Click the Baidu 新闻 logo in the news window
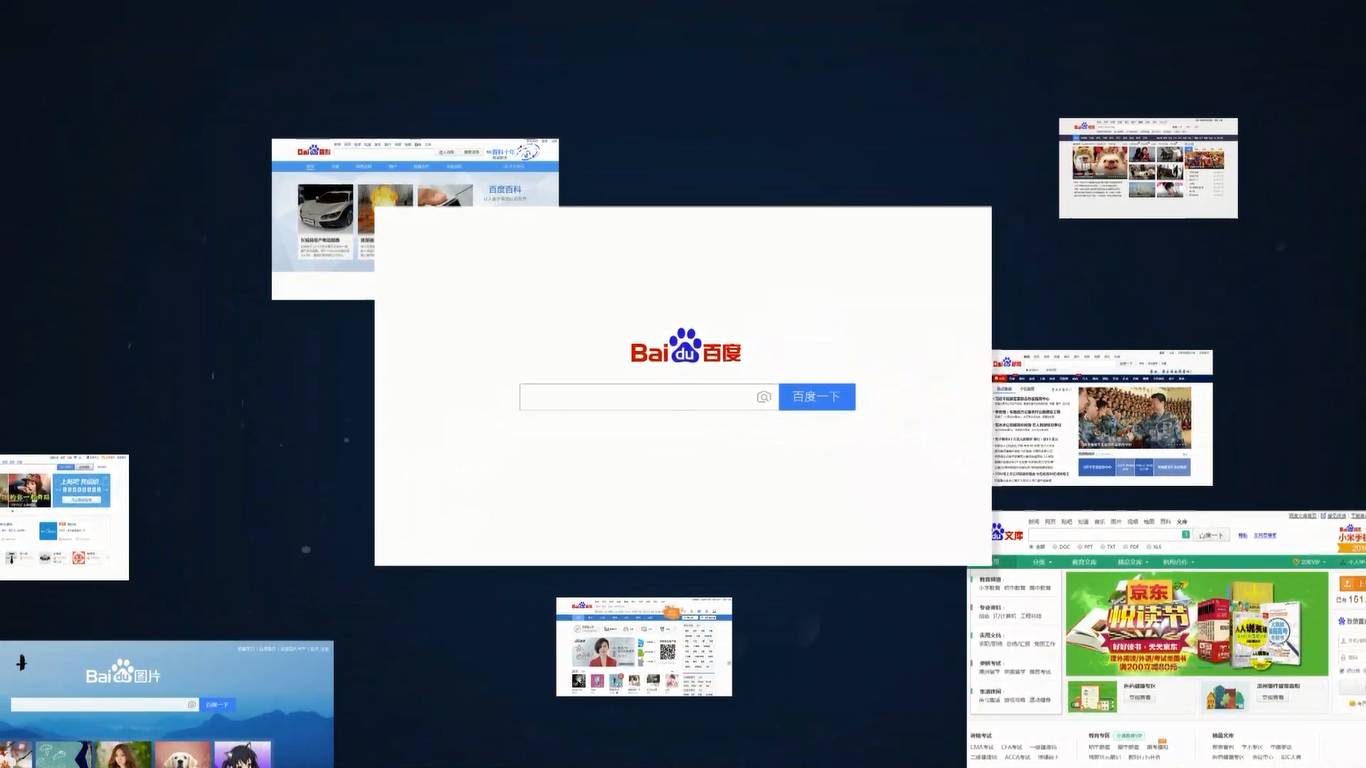The image size is (1366, 768). click(1008, 361)
